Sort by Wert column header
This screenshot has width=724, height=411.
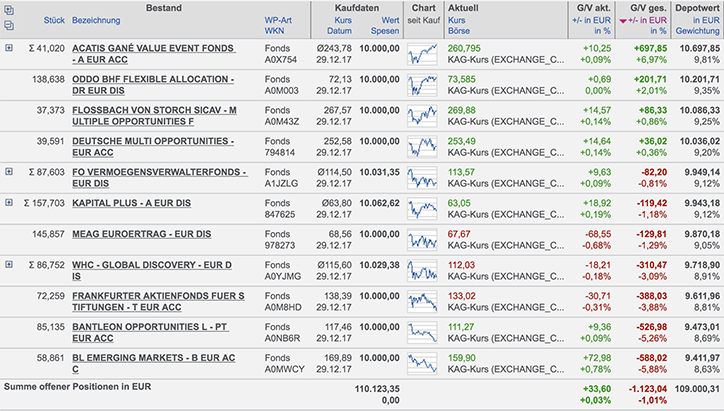(x=390, y=20)
